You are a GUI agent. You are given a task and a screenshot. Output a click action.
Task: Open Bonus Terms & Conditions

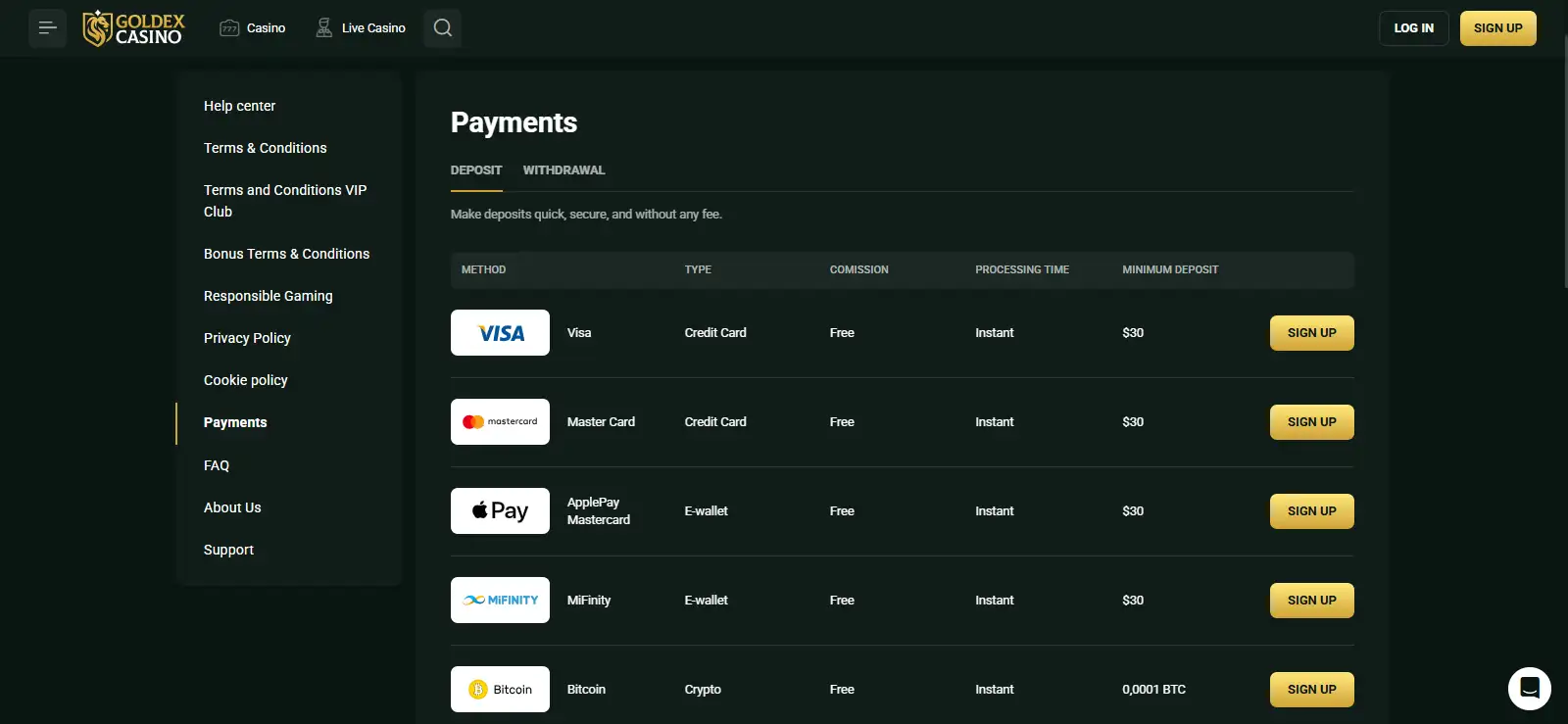pos(286,254)
